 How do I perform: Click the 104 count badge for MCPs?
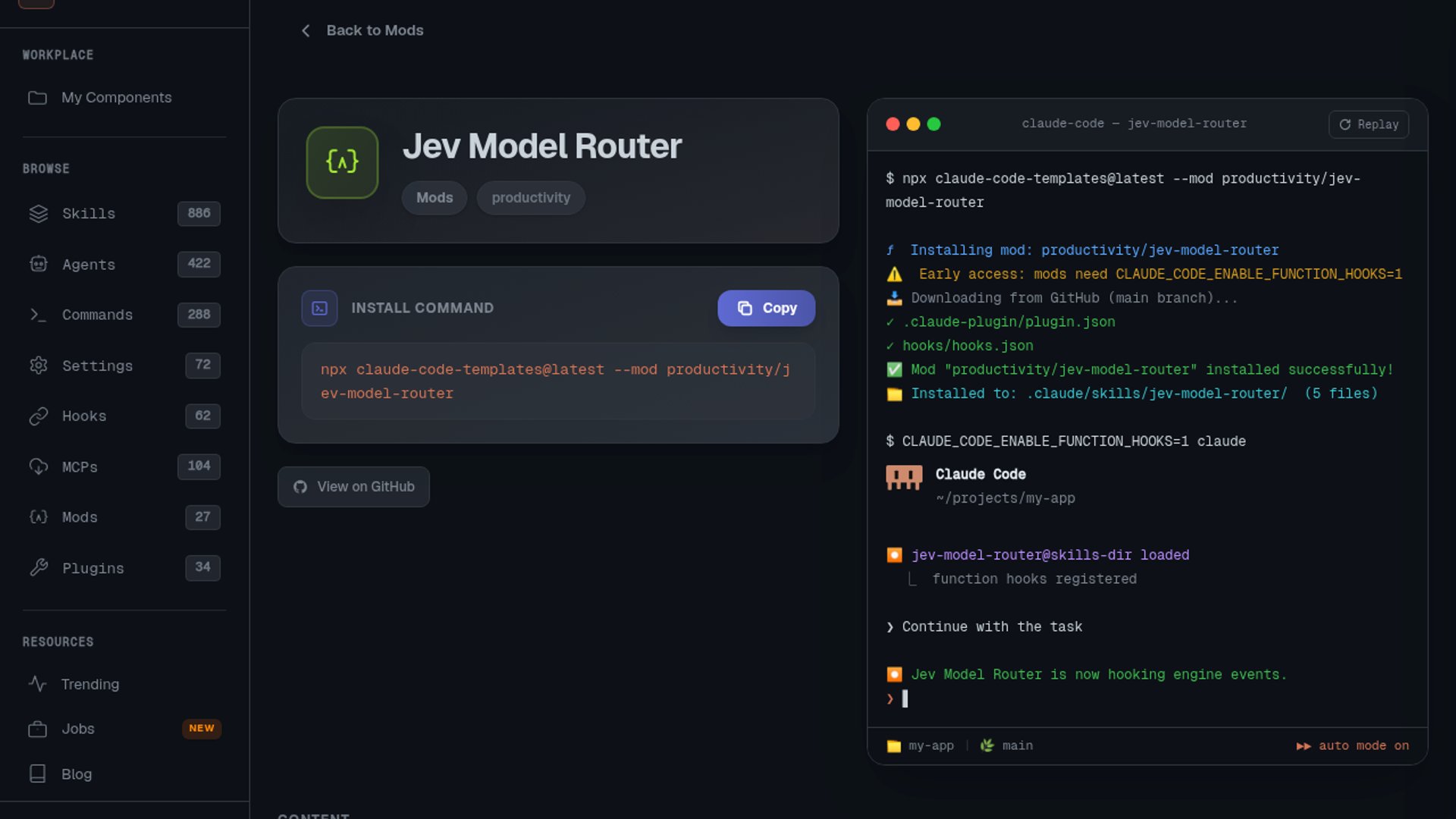pyautogui.click(x=199, y=466)
